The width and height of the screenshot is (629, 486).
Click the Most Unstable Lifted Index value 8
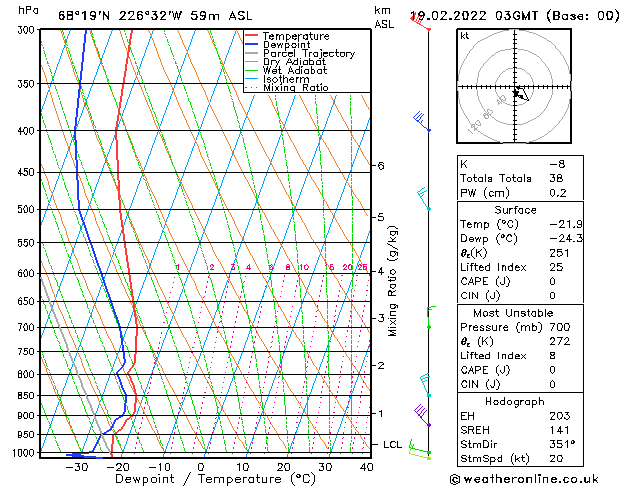coord(553,356)
